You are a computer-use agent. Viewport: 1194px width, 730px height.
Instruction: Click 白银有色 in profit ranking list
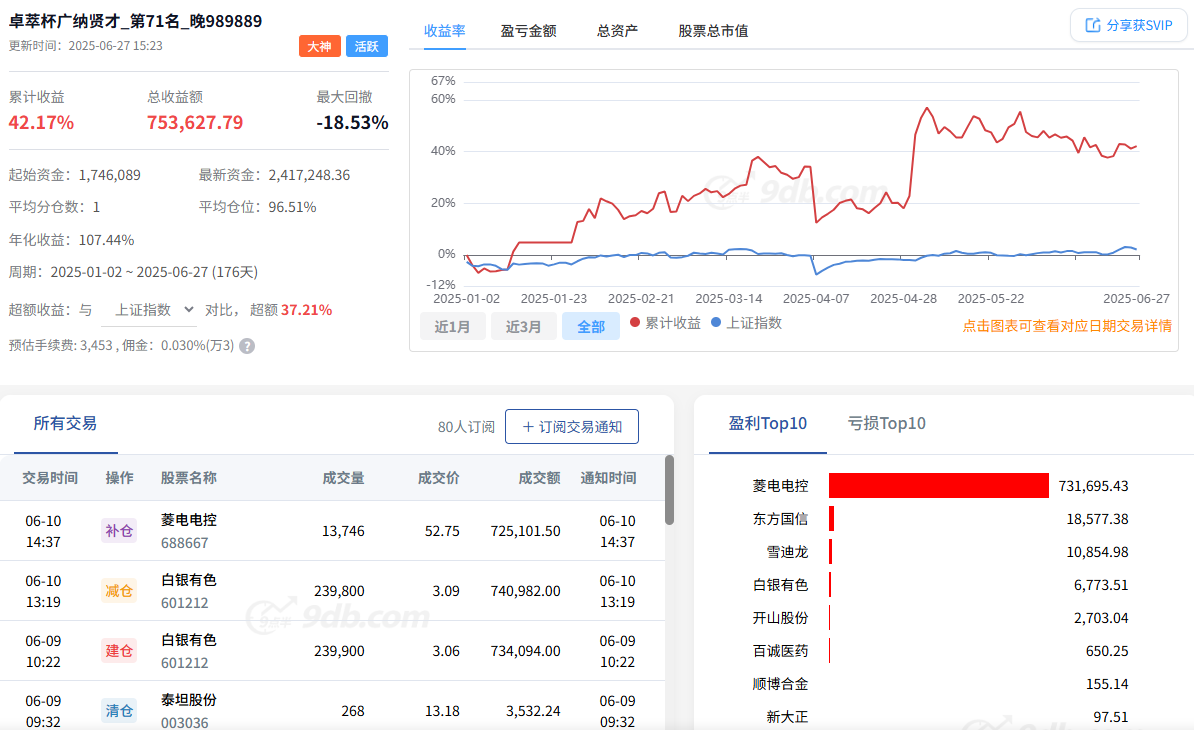pos(781,585)
